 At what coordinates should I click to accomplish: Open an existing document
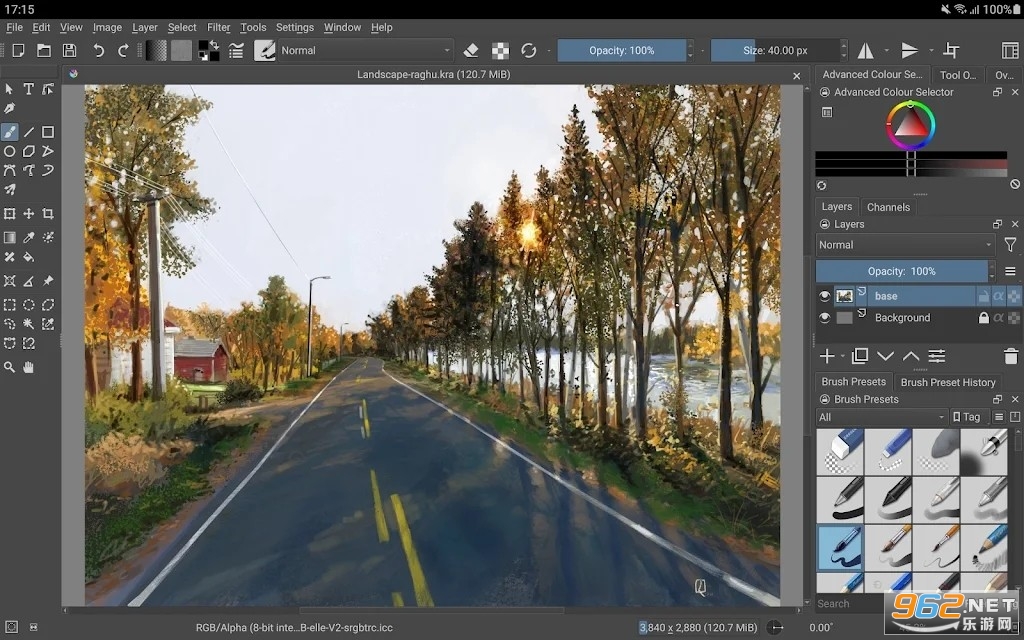point(44,50)
